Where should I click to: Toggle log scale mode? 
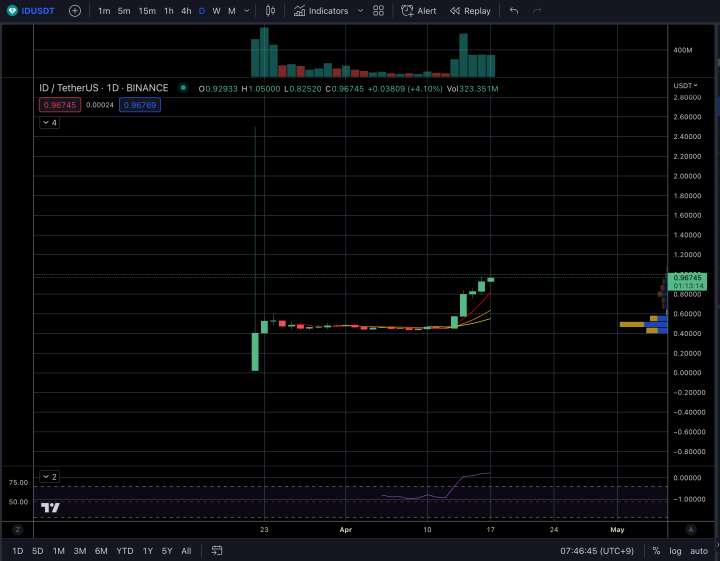coord(675,550)
